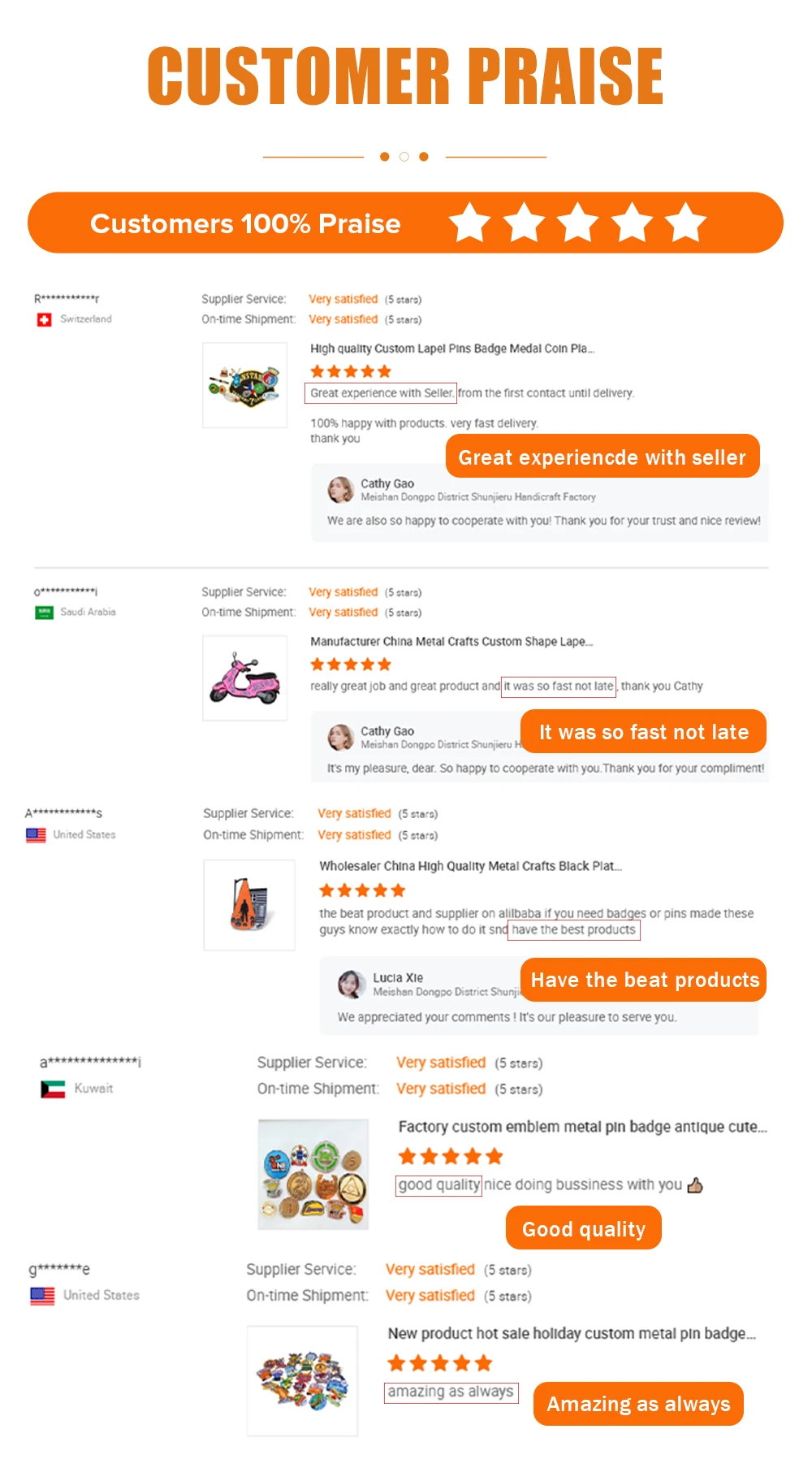
Task: Click the United States flag next to g*******e
Action: (x=42, y=1296)
